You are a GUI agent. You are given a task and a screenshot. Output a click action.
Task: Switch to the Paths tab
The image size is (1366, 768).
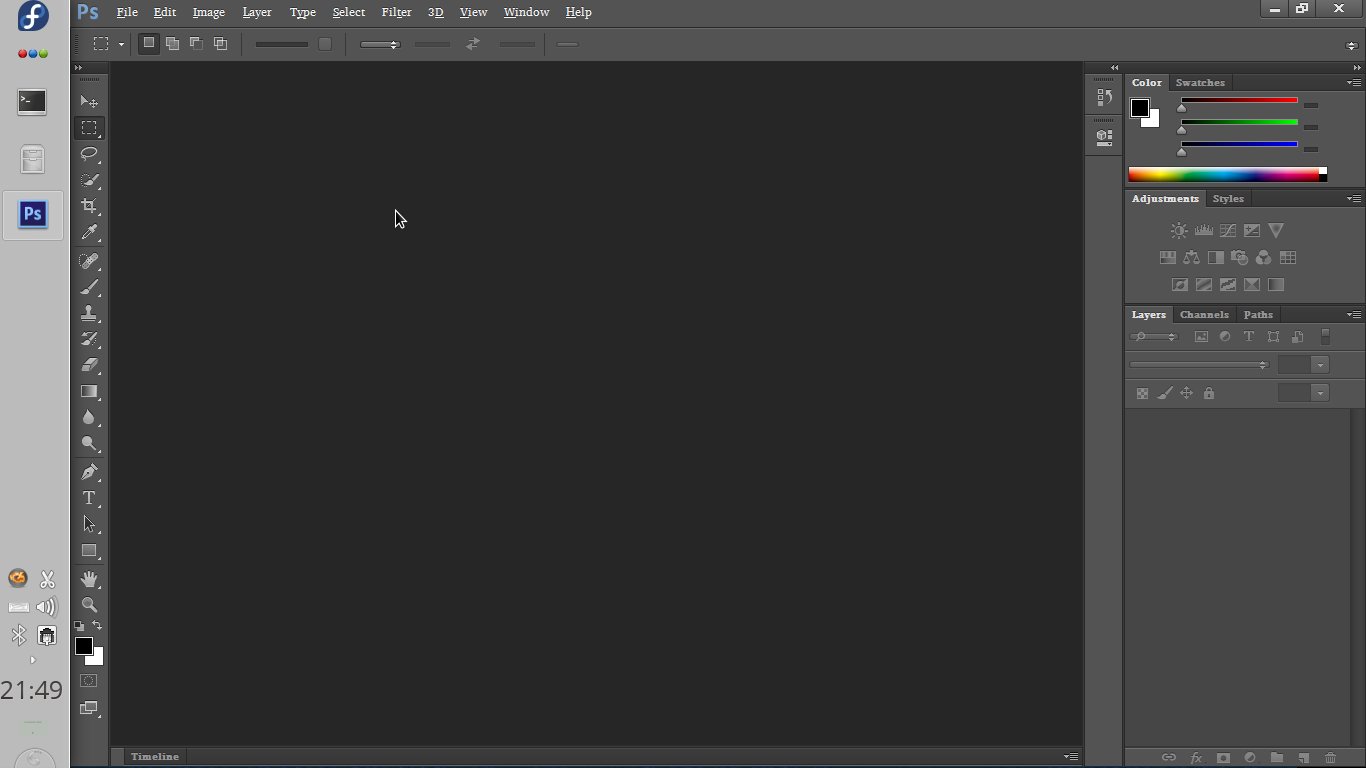[x=1258, y=314]
